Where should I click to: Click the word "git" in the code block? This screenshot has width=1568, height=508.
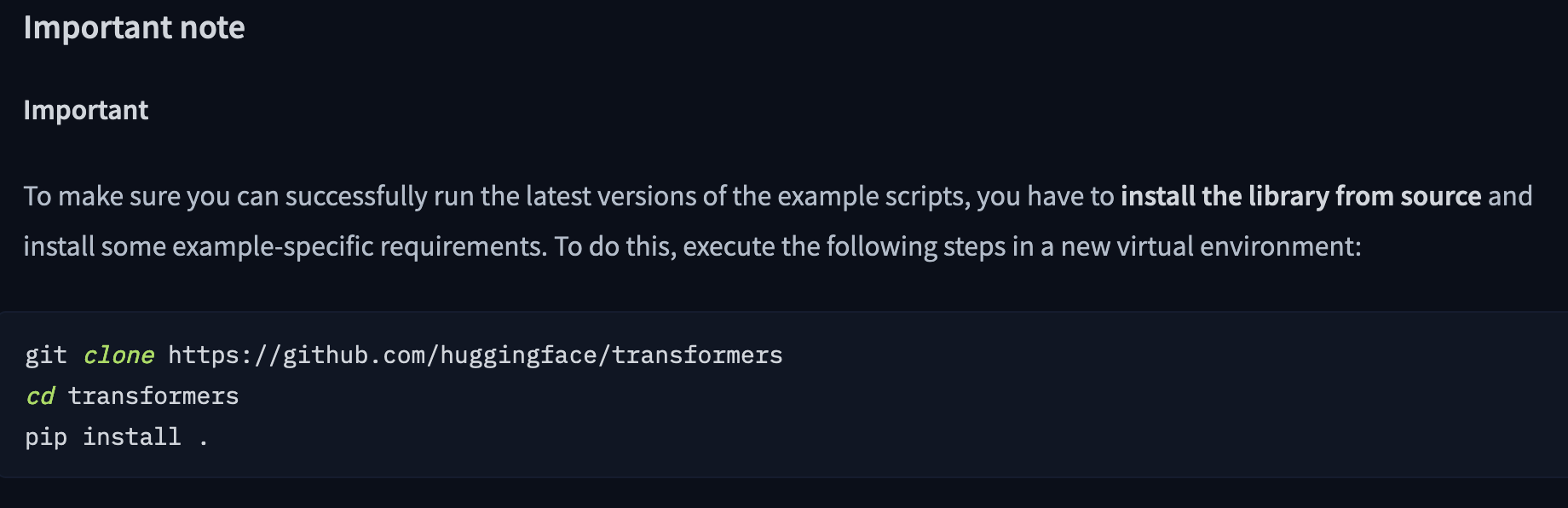point(46,355)
